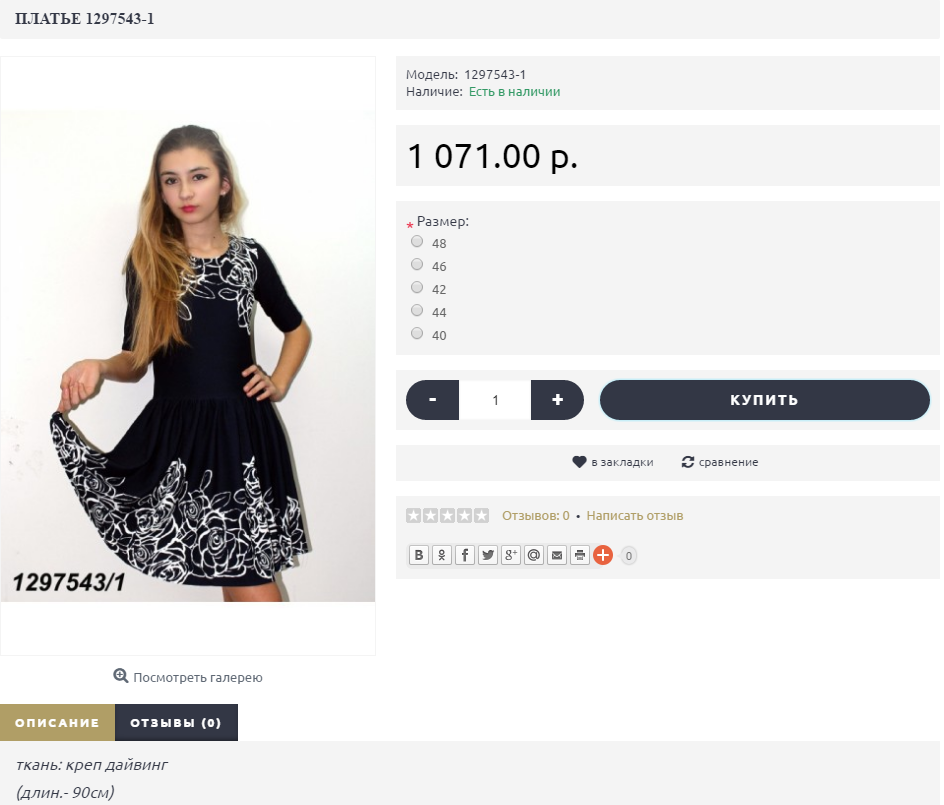Click the quantity input field
This screenshot has height=805, width=944.
(x=495, y=400)
